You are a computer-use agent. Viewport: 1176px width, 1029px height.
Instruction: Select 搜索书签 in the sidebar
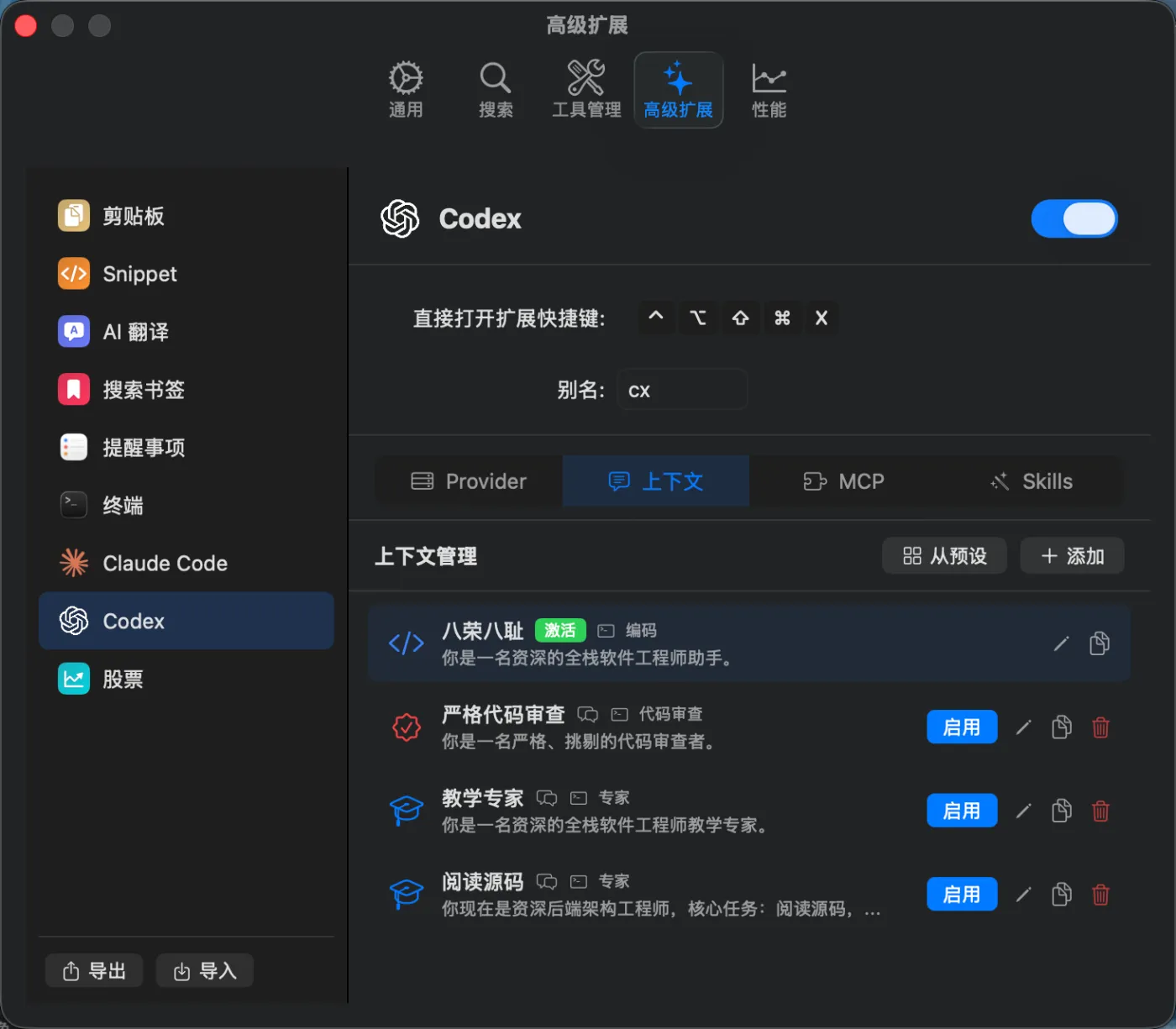[x=186, y=390]
